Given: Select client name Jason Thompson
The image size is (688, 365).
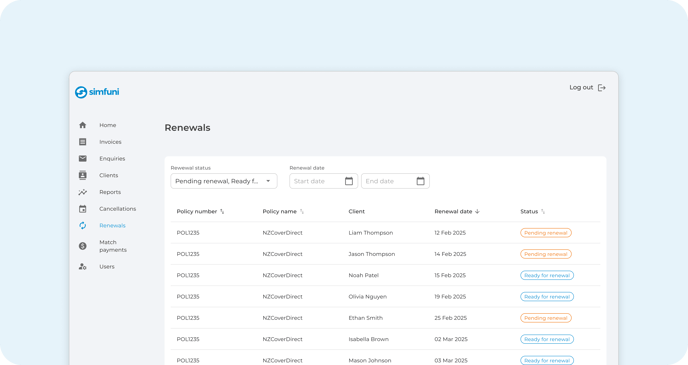Looking at the screenshot, I should point(372,254).
